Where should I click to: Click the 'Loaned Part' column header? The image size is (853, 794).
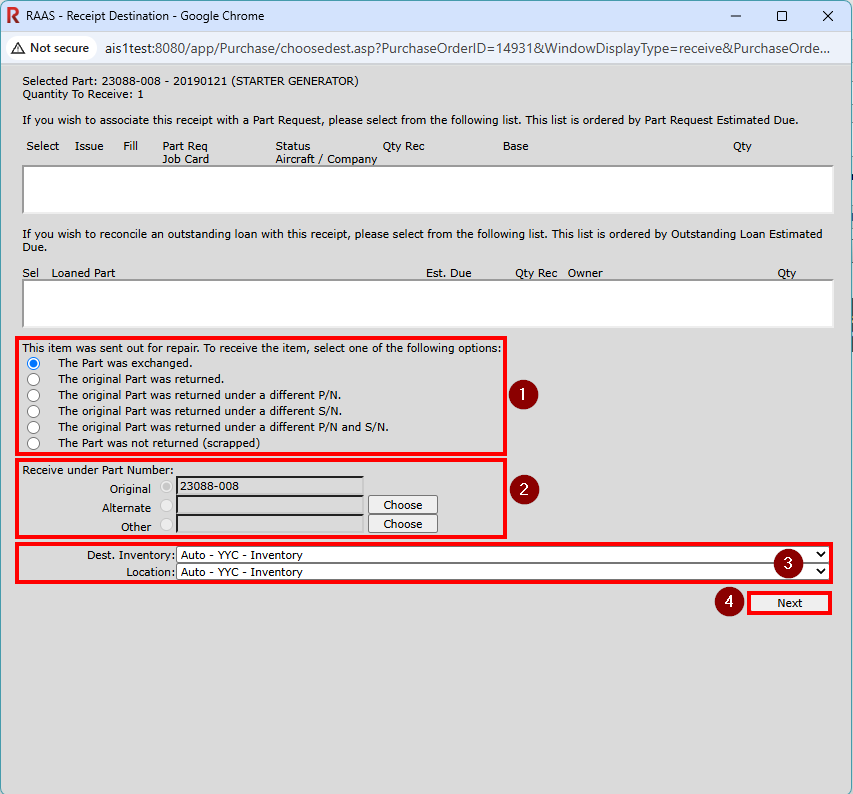[x=83, y=273]
